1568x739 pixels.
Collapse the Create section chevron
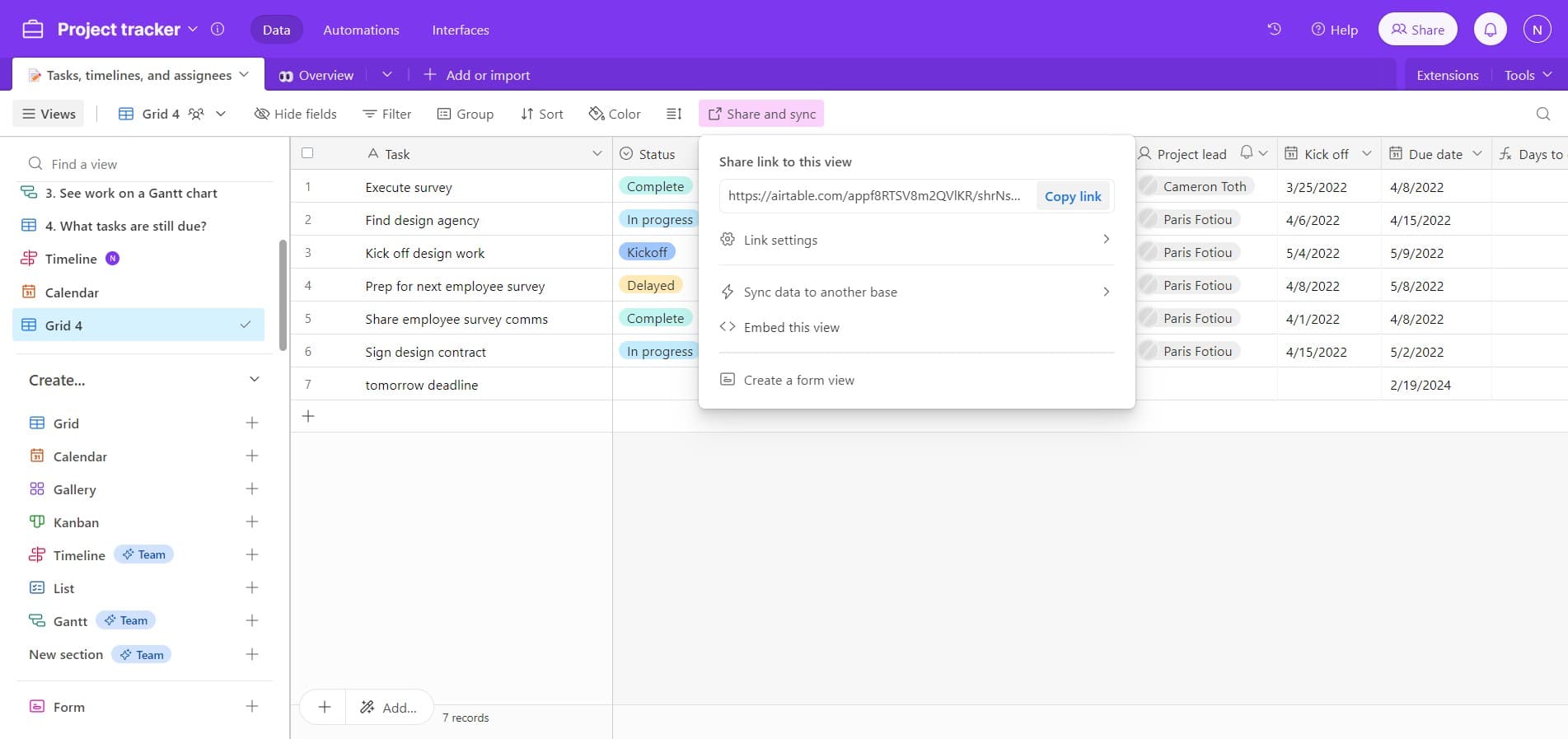pos(255,380)
